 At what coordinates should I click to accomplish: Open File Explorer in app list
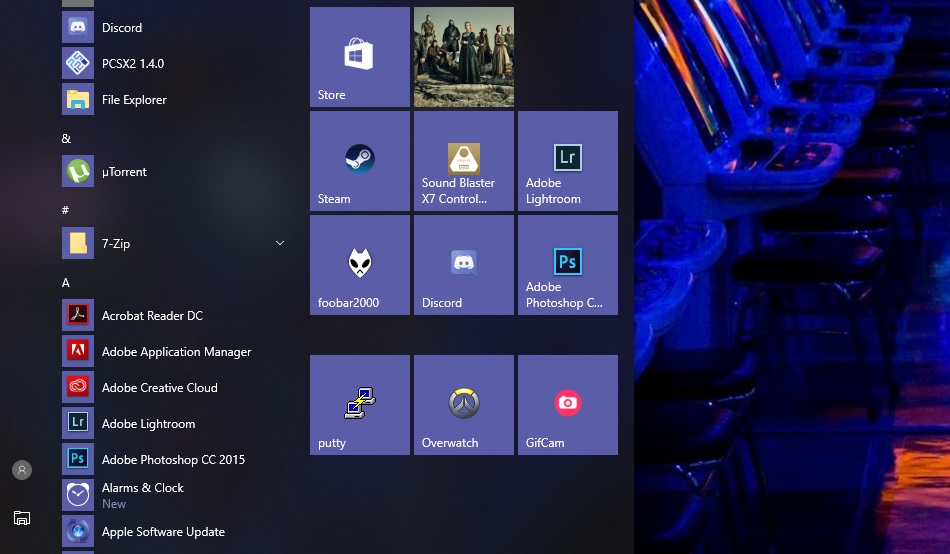click(174, 99)
